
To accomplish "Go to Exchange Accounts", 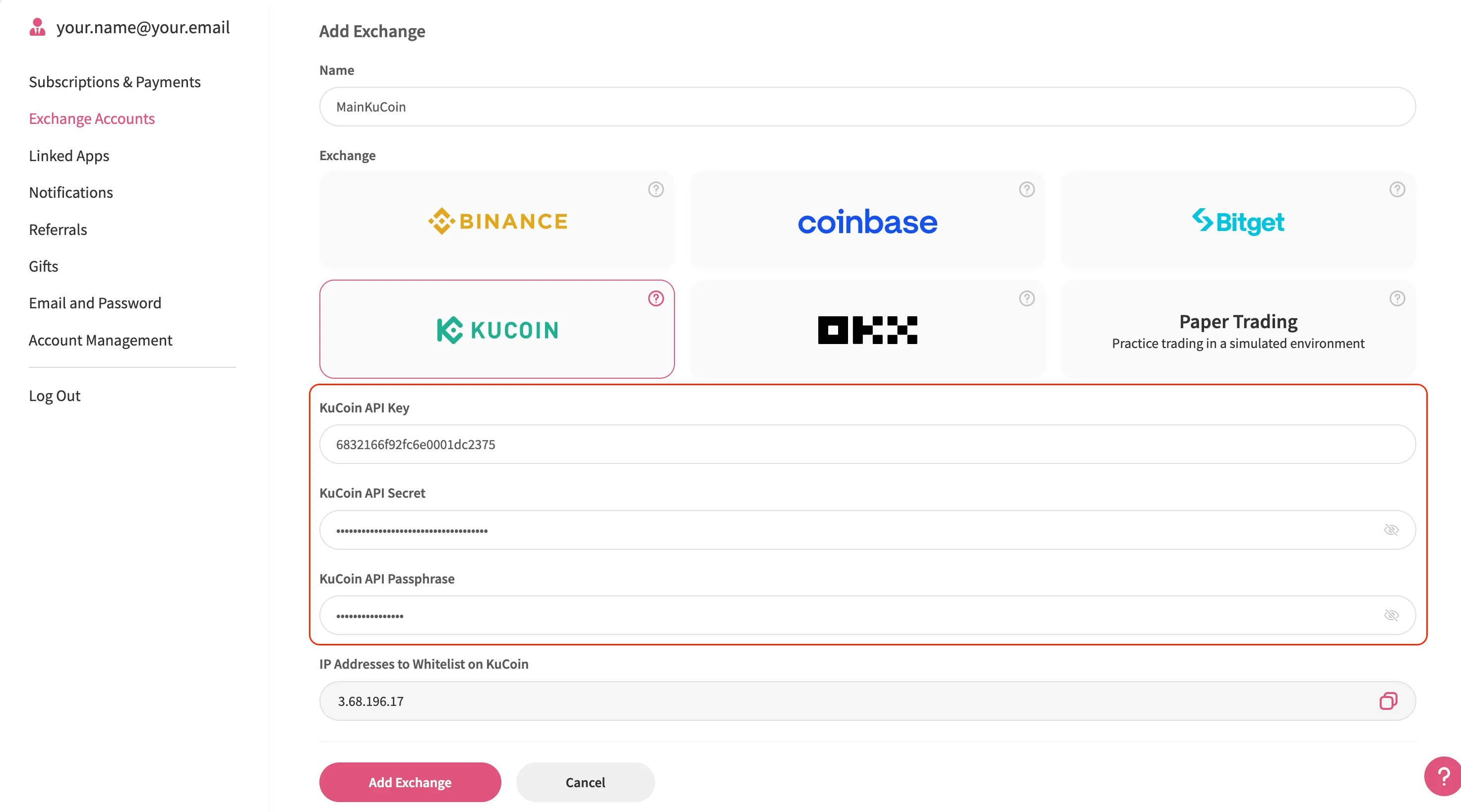I will tap(92, 118).
